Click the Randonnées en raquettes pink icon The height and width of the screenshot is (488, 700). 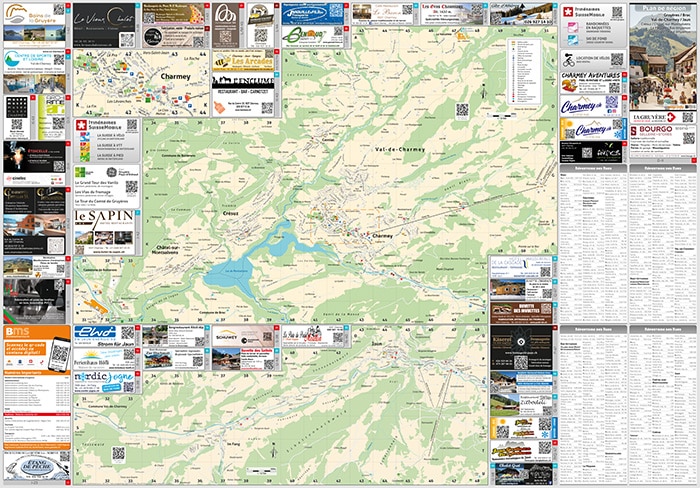(x=573, y=27)
